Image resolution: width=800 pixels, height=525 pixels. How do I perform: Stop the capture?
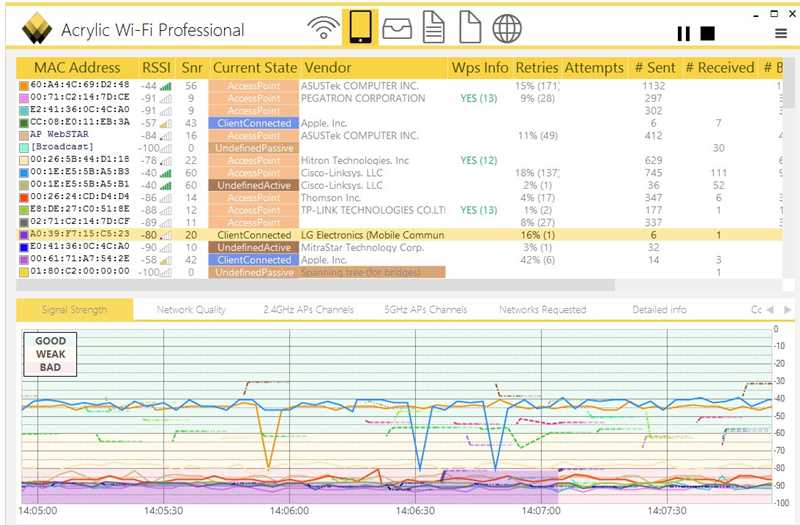click(x=707, y=34)
